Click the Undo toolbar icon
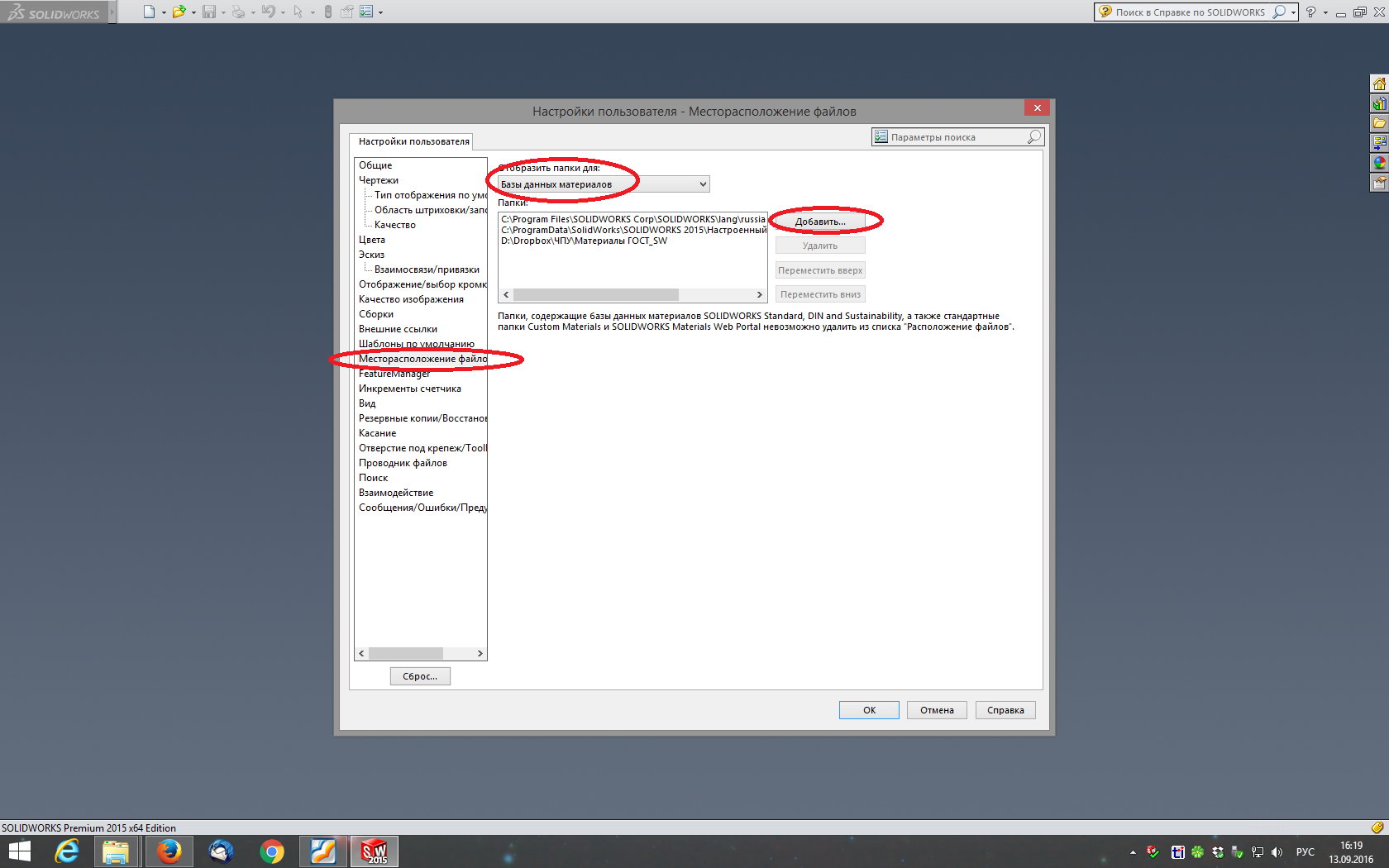Viewport: 1389px width, 868px height. tap(268, 12)
